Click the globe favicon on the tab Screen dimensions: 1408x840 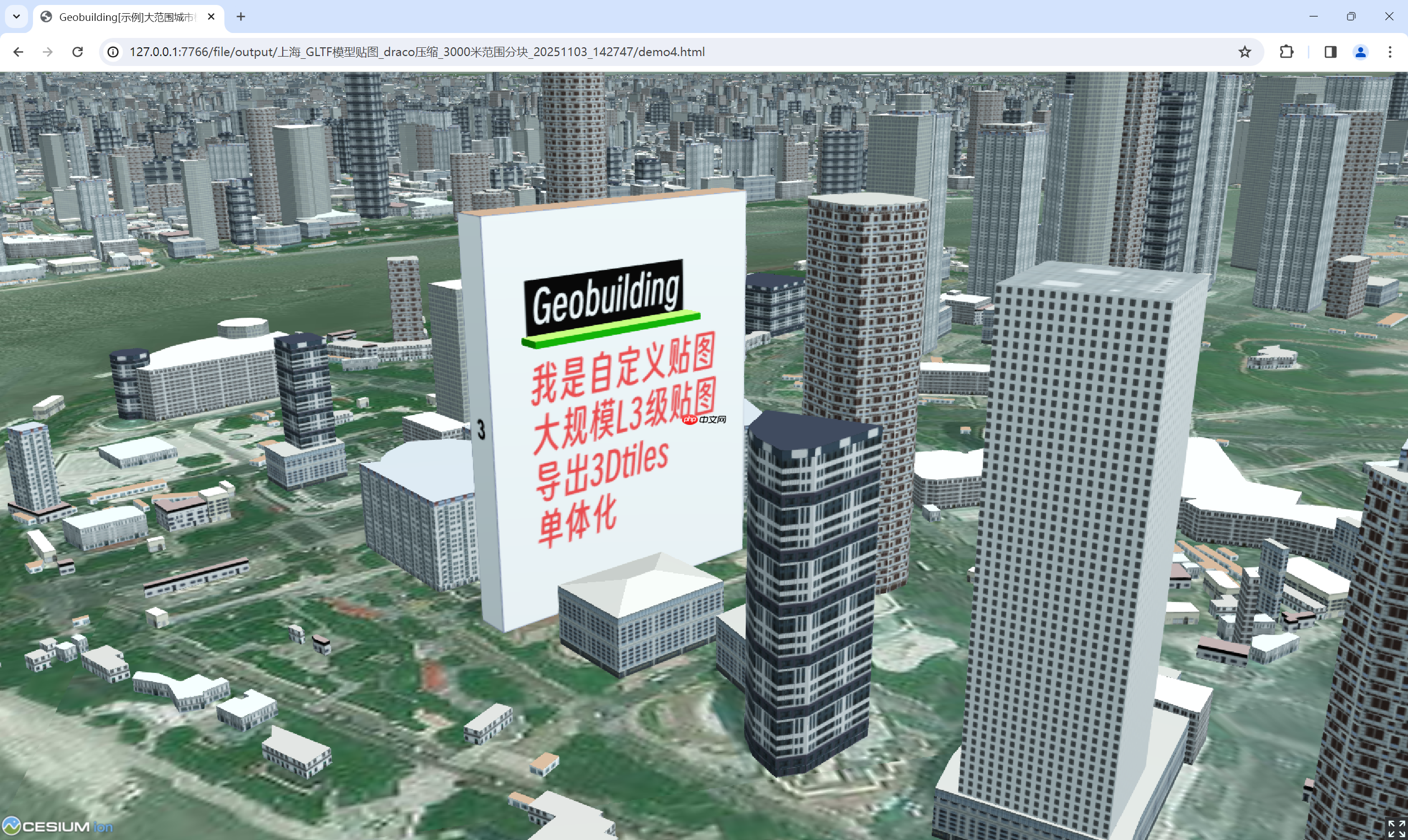point(46,17)
